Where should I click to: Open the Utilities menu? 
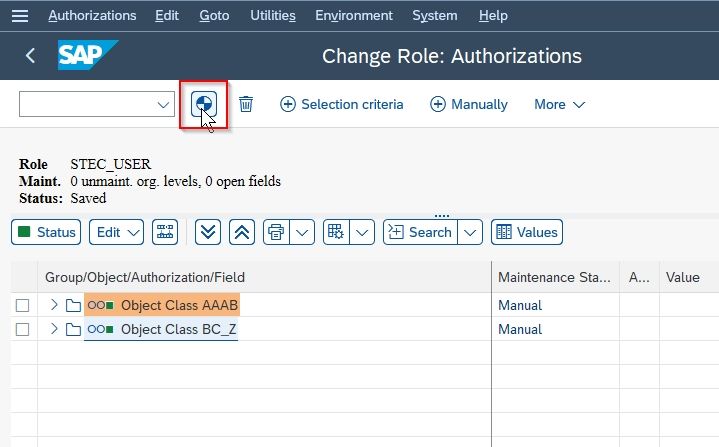273,16
